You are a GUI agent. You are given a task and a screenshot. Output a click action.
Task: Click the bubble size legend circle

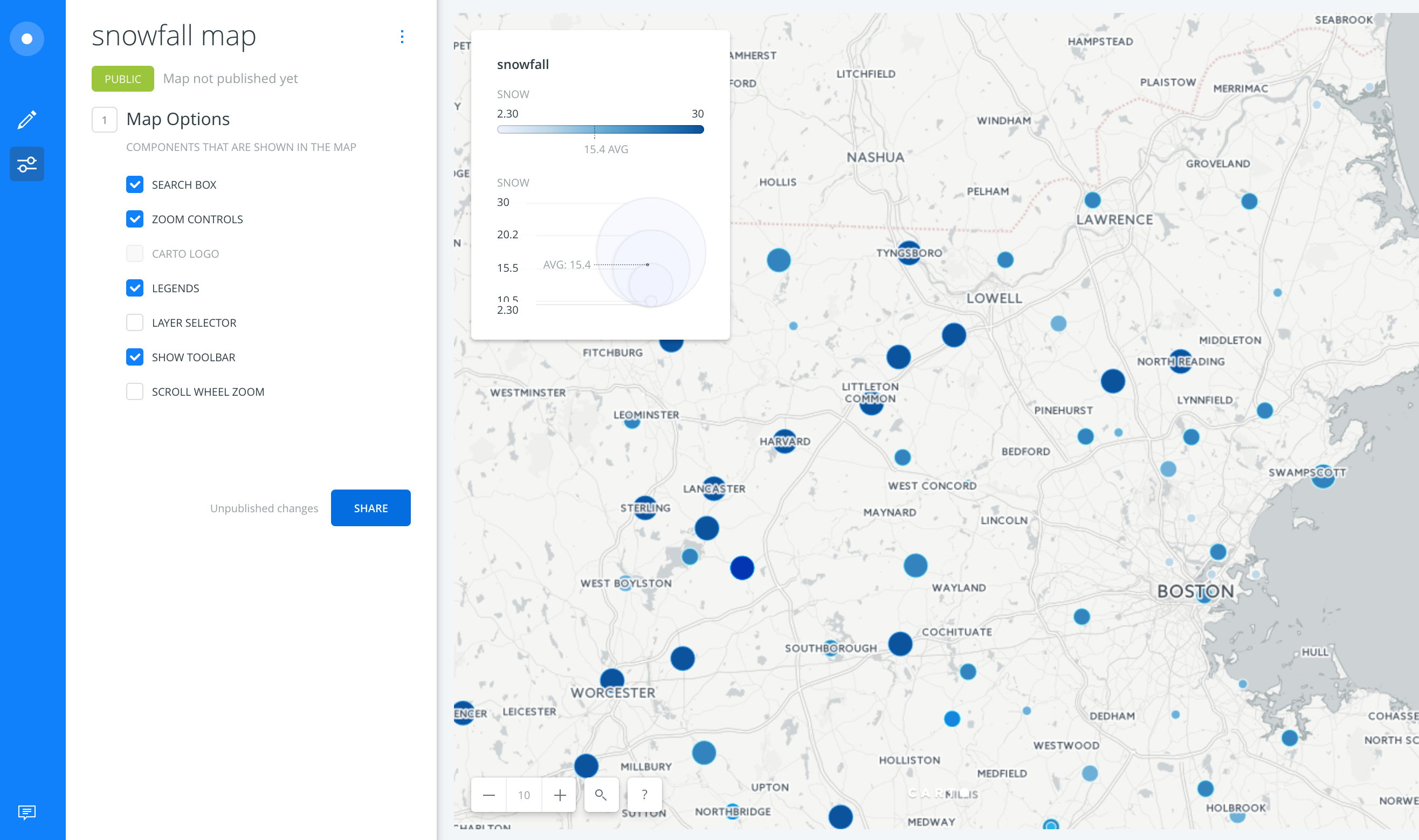[x=651, y=252]
